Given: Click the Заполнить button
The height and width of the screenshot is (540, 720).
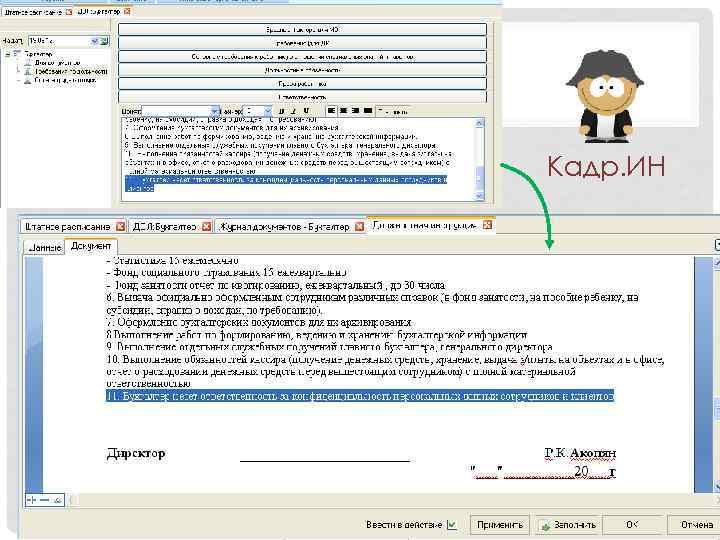Looking at the screenshot, I should tap(568, 525).
